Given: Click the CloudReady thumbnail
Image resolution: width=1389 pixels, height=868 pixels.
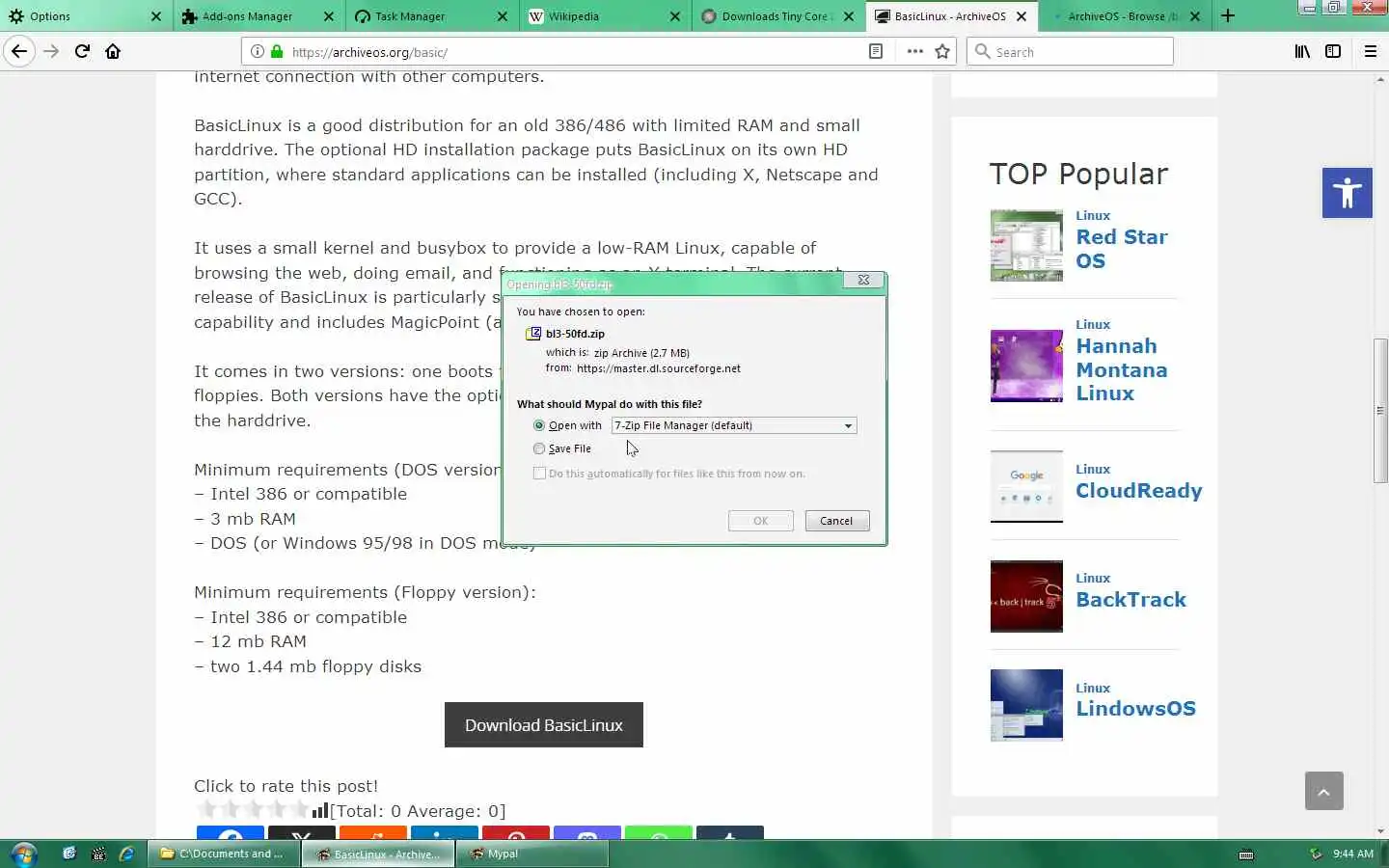Looking at the screenshot, I should [x=1026, y=487].
